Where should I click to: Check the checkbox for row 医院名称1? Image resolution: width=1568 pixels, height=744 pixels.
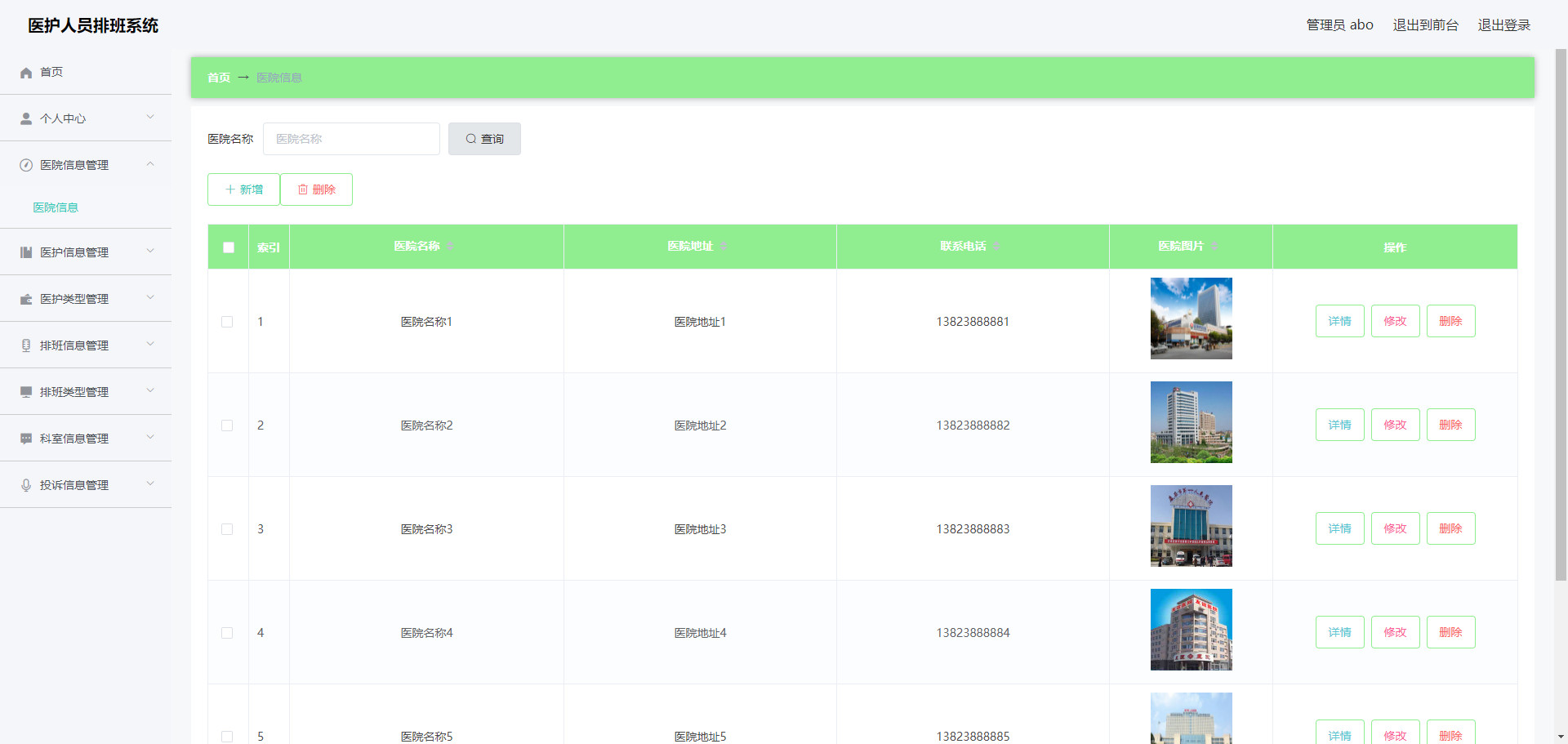tap(227, 322)
